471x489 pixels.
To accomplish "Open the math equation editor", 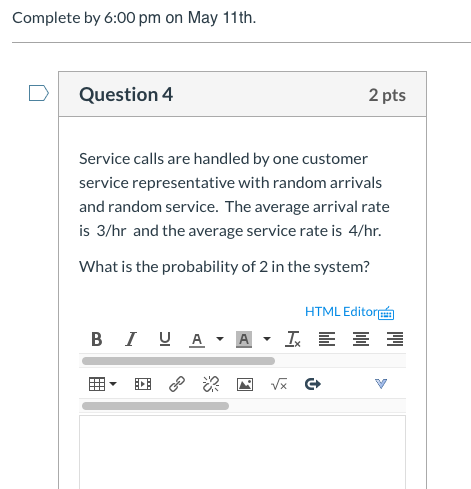I will [x=279, y=384].
